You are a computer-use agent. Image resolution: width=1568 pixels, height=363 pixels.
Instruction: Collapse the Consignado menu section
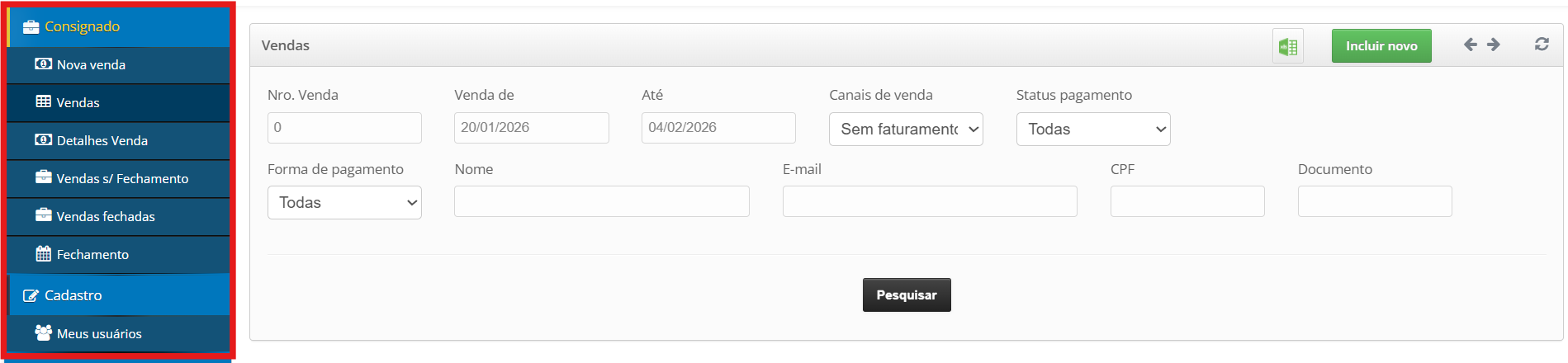[x=82, y=26]
